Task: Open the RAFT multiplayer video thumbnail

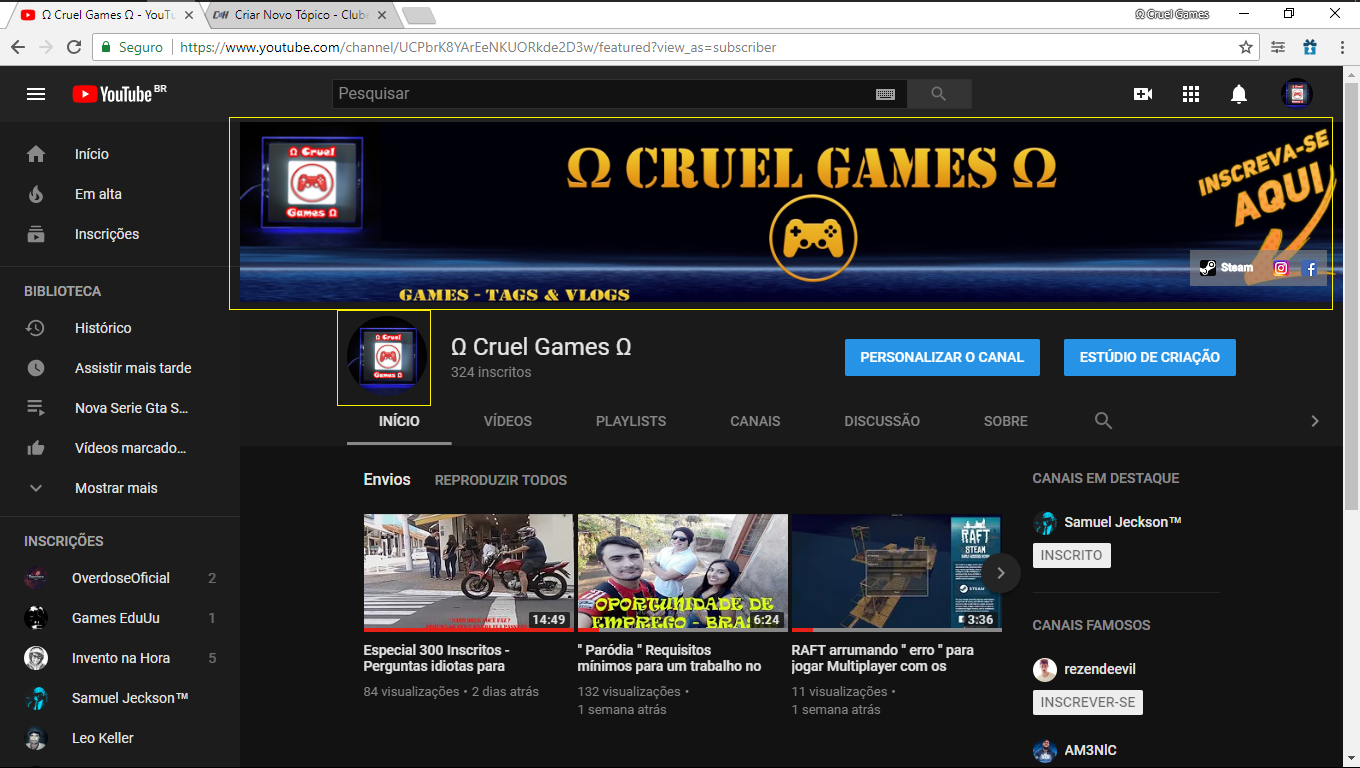Action: [897, 573]
